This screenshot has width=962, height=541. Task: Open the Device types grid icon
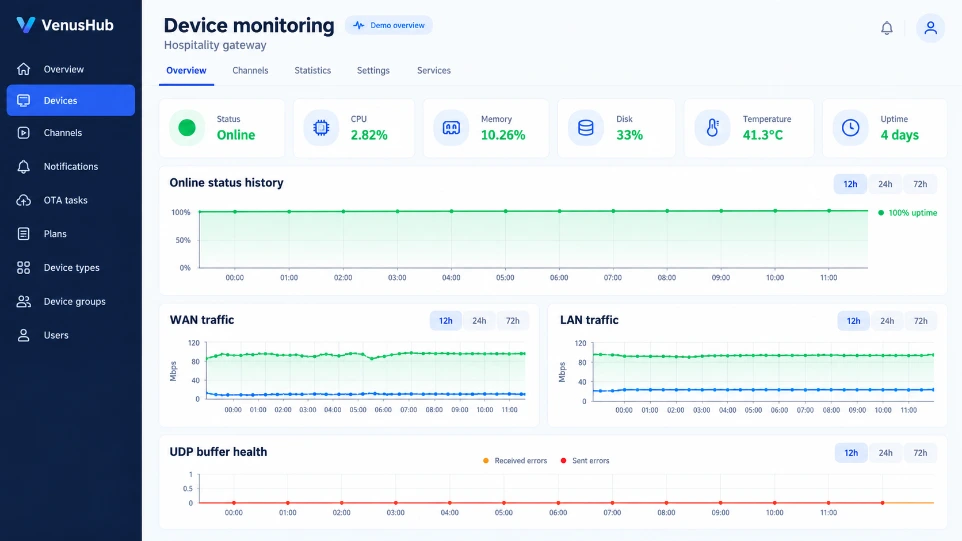tap(23, 267)
